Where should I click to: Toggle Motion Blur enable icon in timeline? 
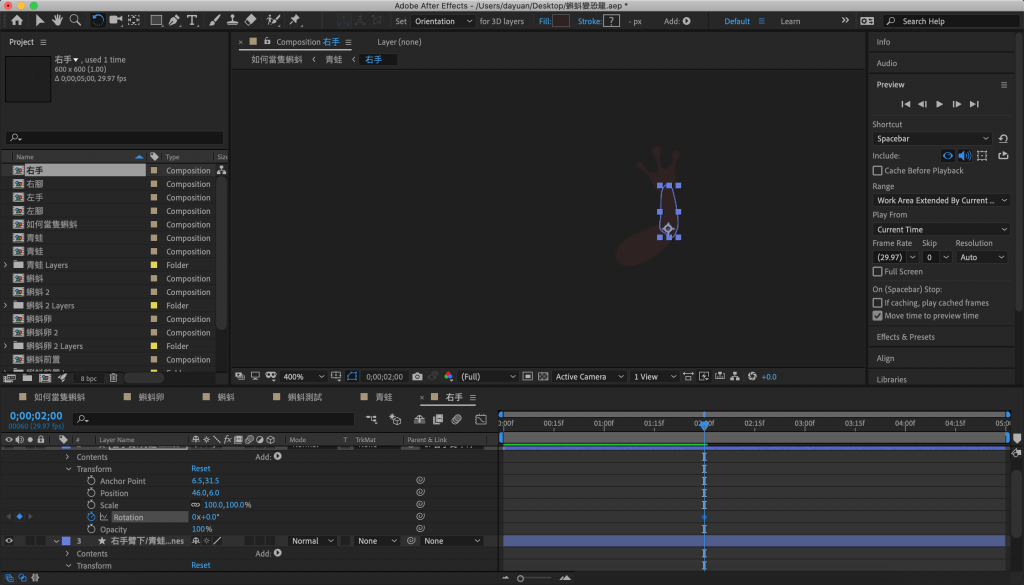coord(456,419)
